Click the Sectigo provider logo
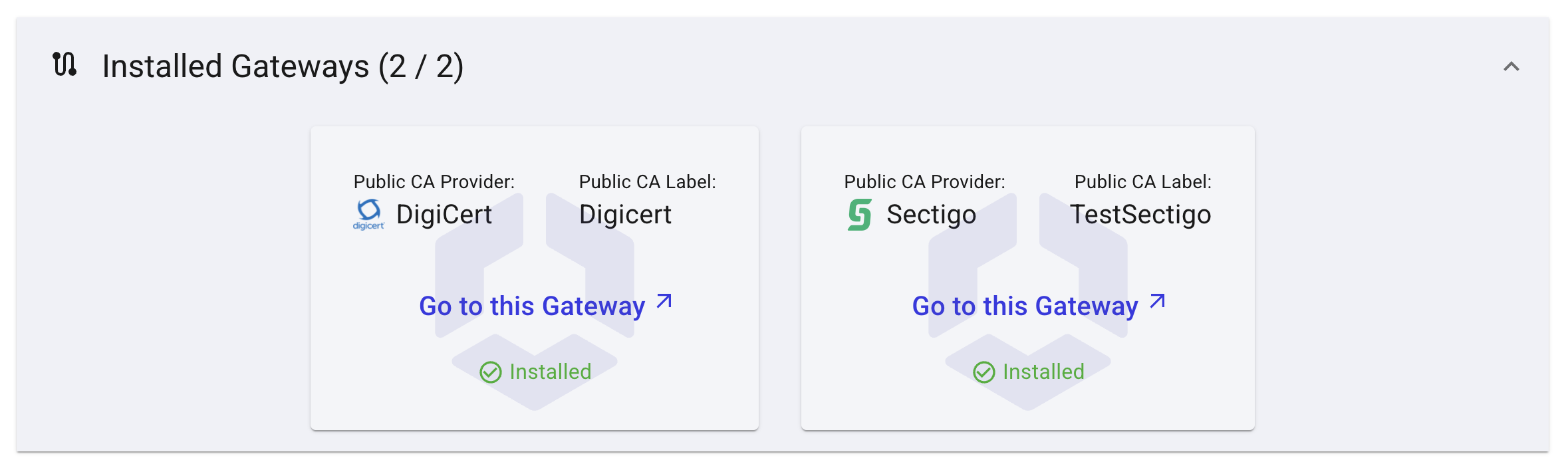Viewport: 1568px width, 460px height. pos(859,215)
